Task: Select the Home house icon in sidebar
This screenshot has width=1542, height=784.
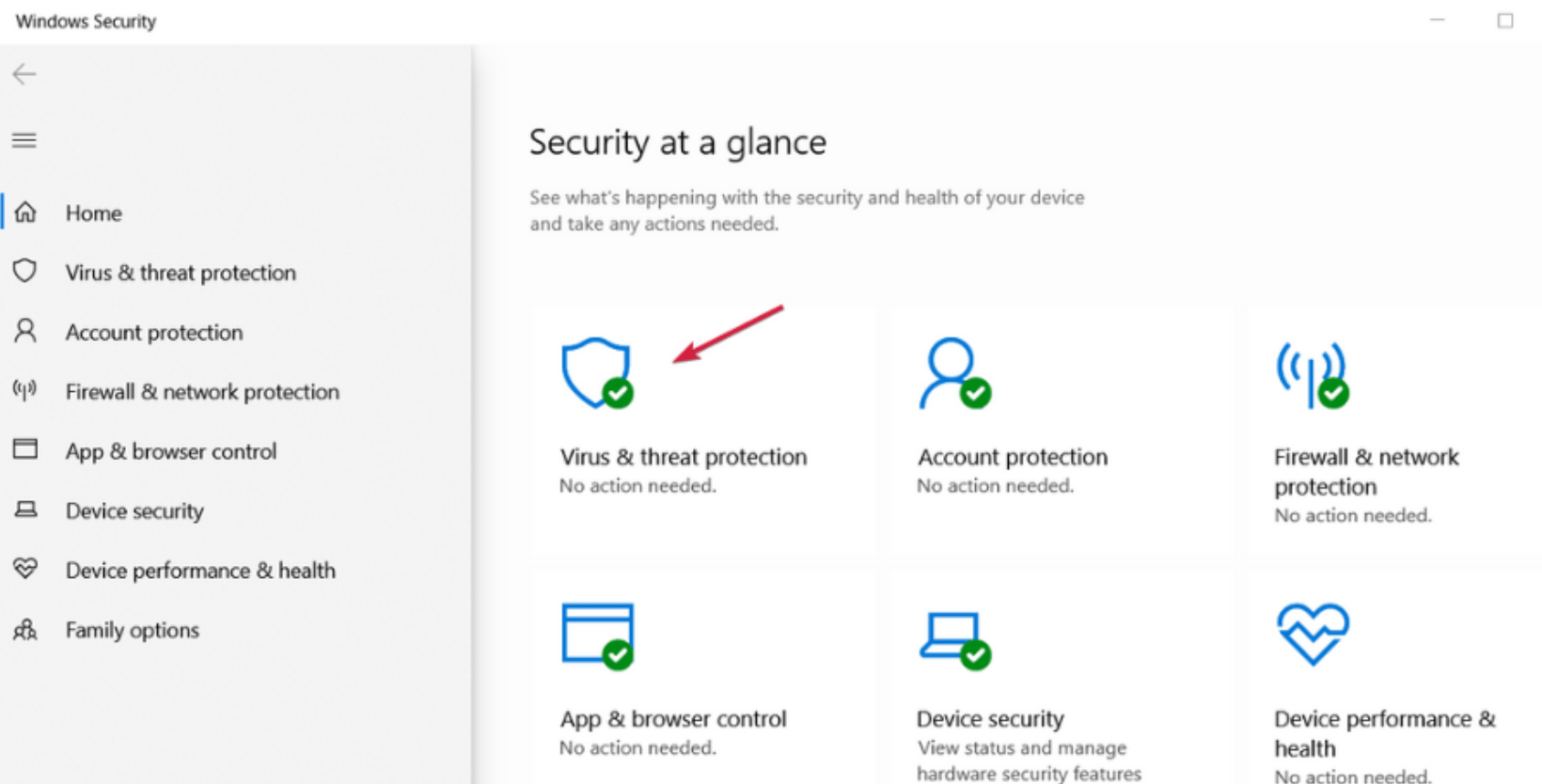Action: coord(25,213)
